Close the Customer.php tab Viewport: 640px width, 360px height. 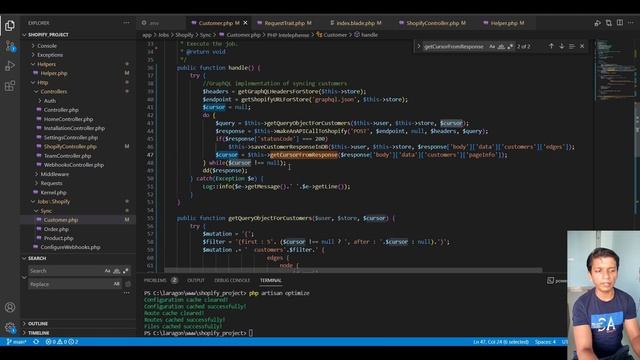pos(245,23)
